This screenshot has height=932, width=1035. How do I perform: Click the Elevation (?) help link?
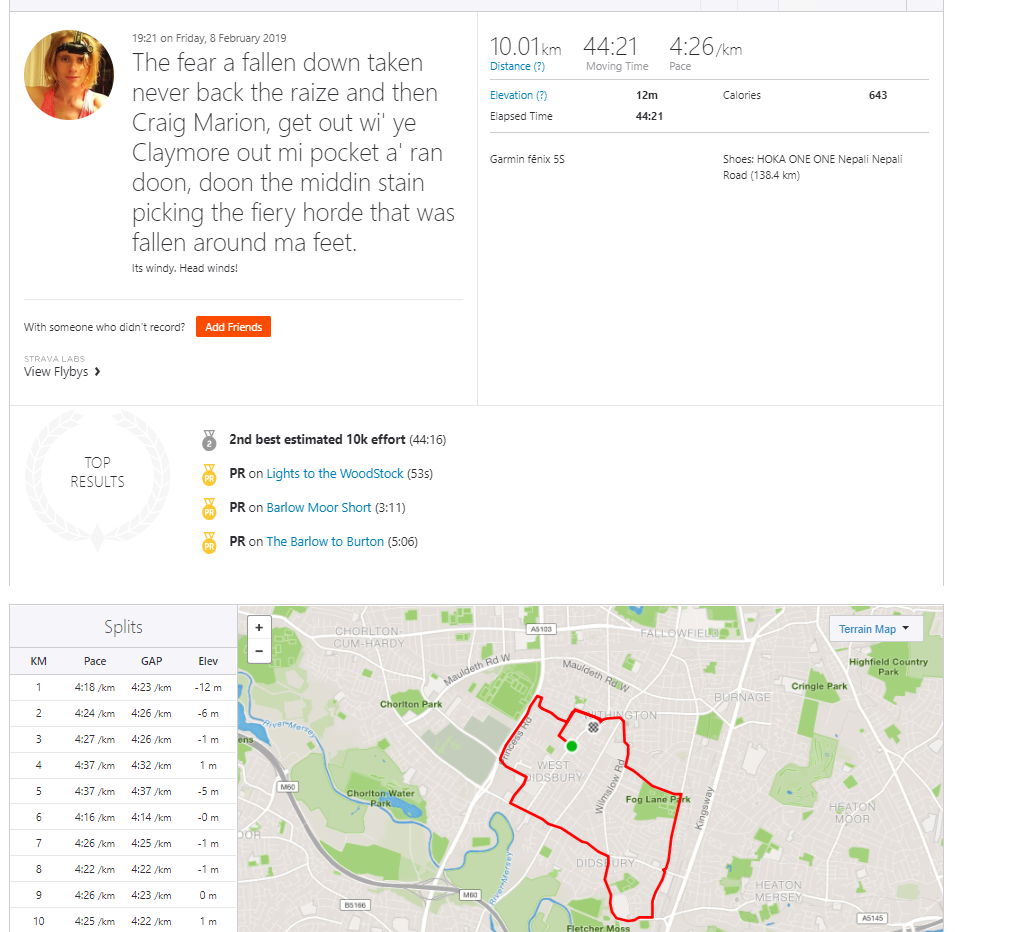click(x=518, y=96)
